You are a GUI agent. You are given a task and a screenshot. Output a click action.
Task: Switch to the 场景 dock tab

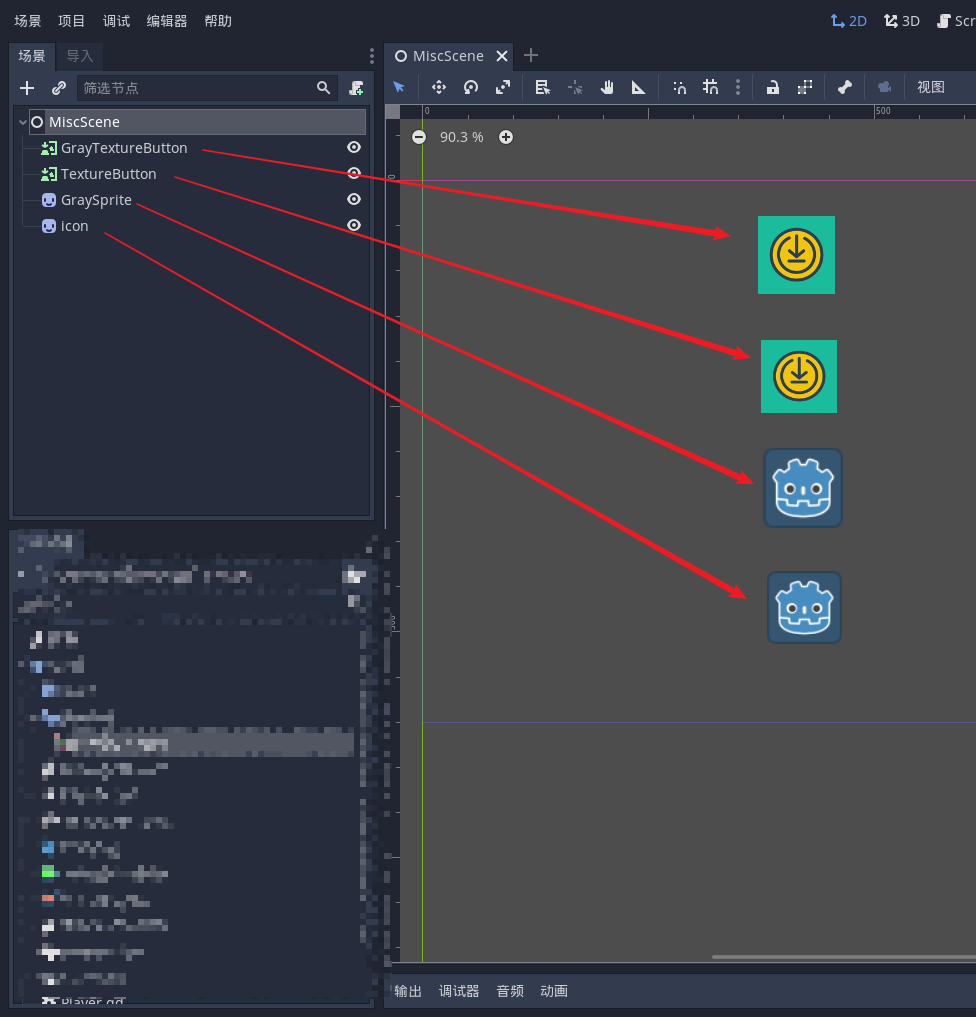(32, 56)
